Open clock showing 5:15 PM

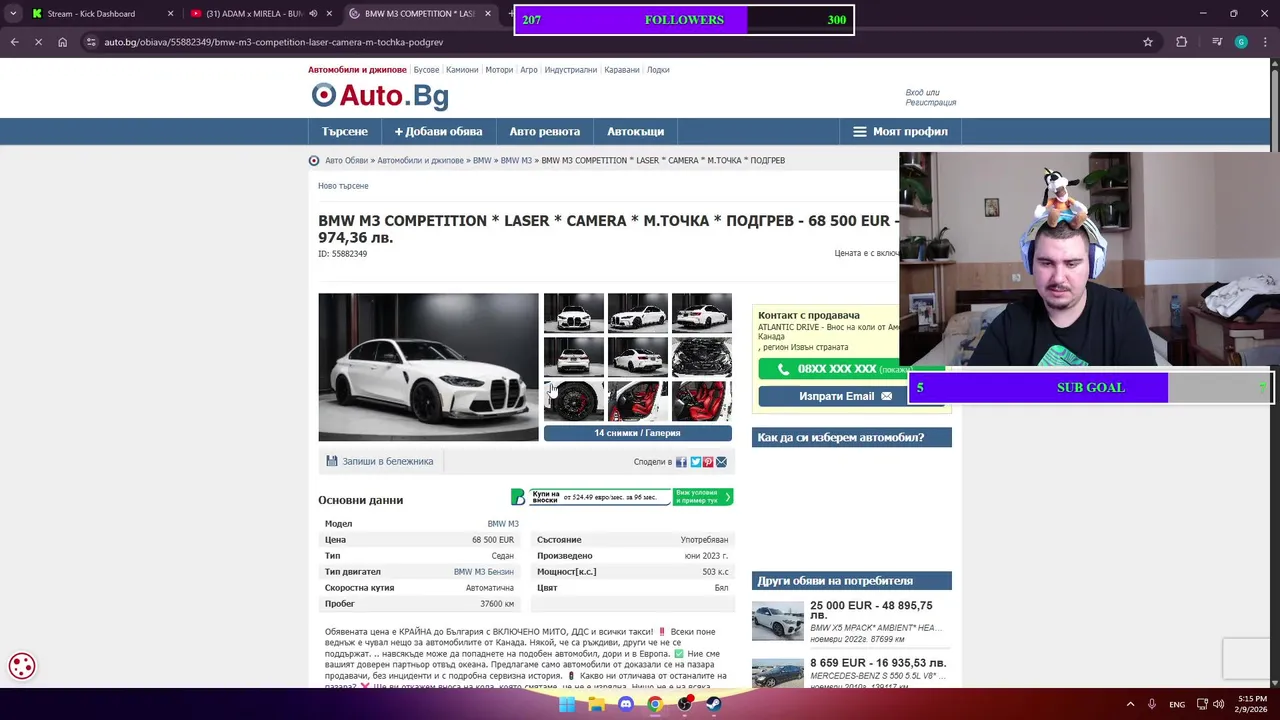coord(1252,704)
